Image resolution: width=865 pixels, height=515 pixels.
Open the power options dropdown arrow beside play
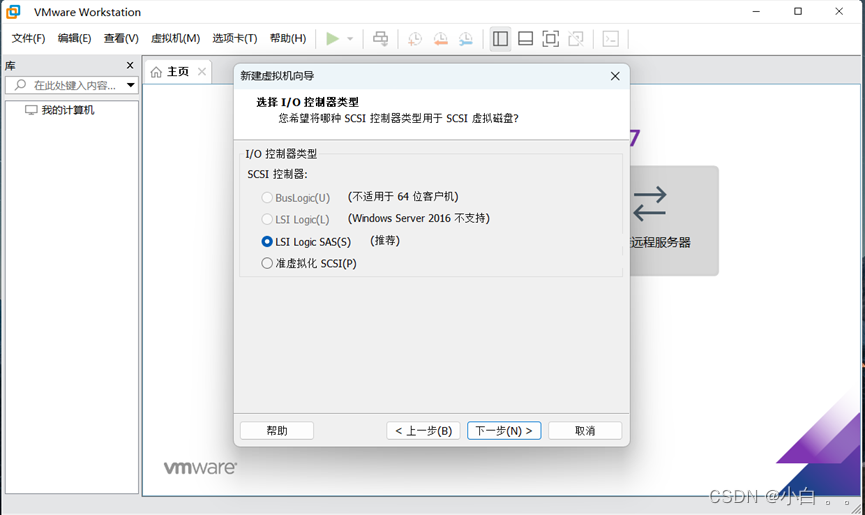coord(350,39)
